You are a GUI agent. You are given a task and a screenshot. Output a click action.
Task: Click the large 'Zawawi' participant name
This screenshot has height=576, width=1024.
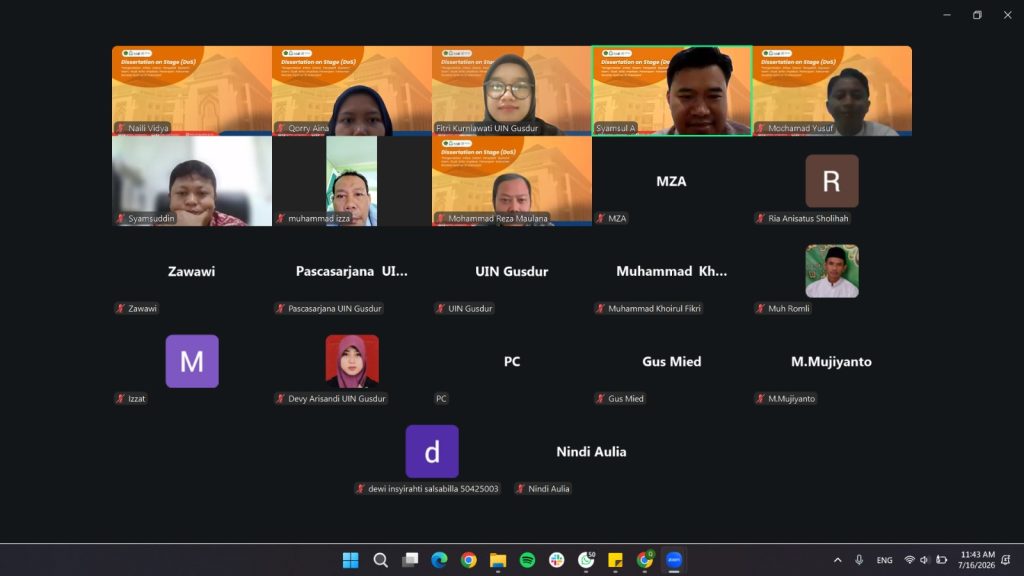[x=191, y=271]
